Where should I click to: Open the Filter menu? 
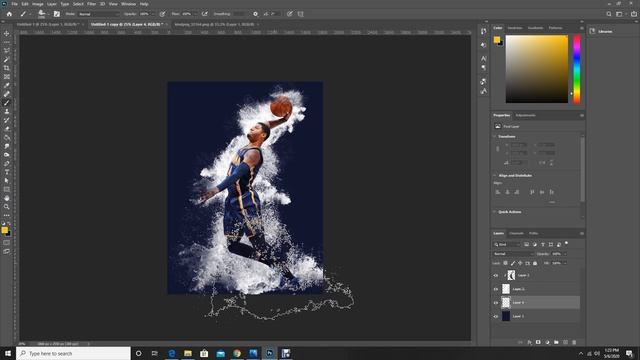click(91, 4)
